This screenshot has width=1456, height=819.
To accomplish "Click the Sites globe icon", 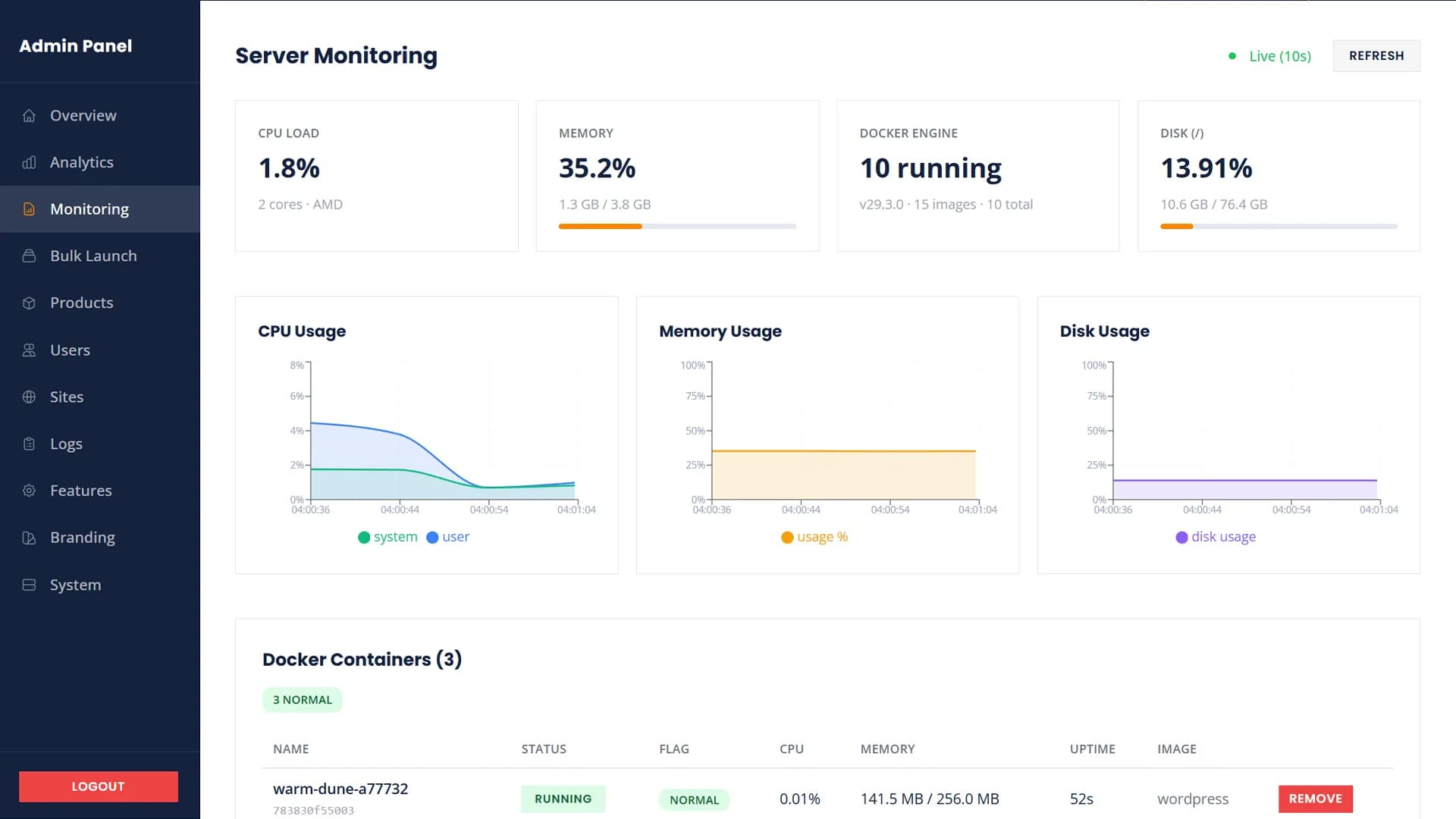I will (x=29, y=397).
